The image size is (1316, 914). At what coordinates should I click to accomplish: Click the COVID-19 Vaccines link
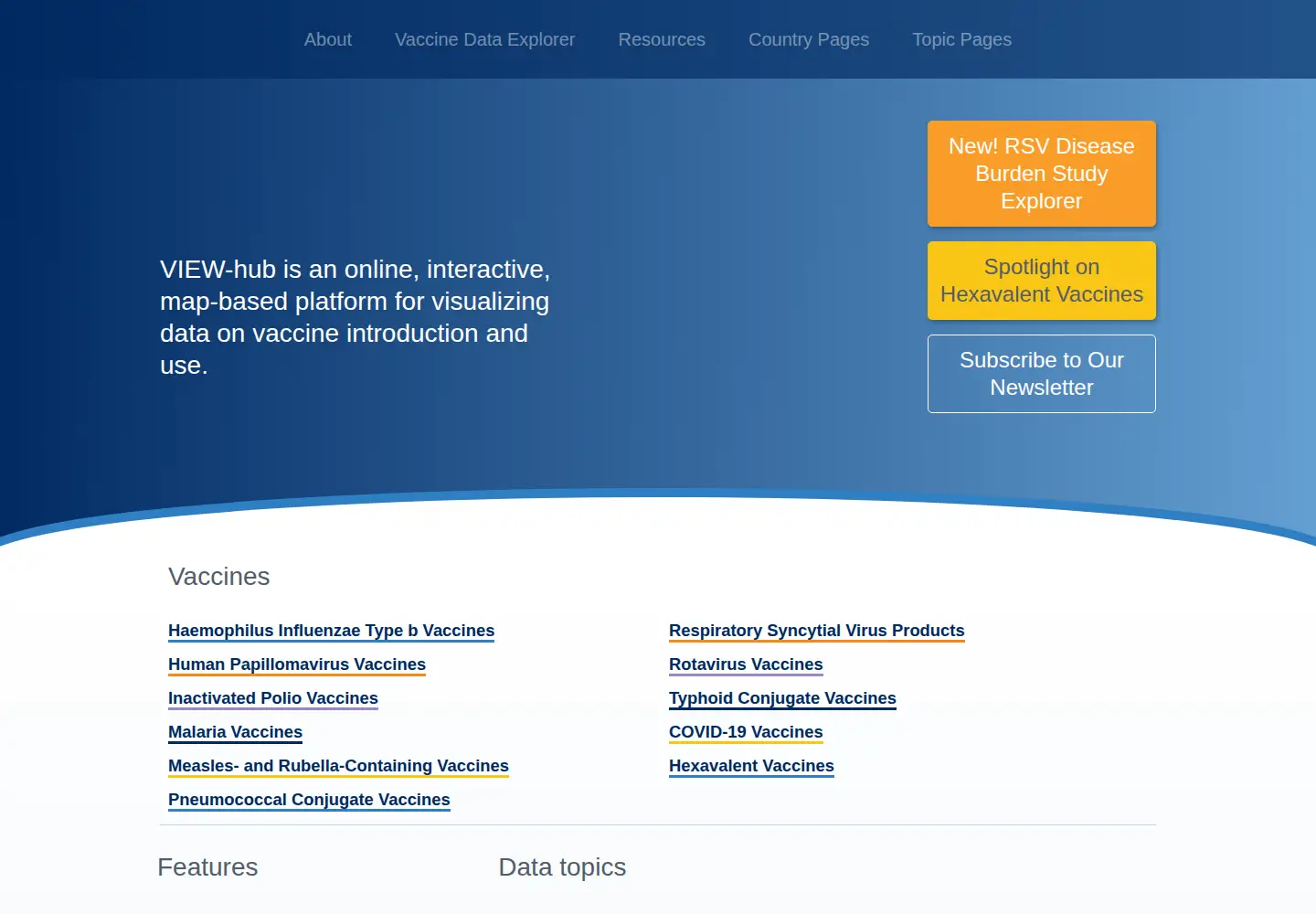pyautogui.click(x=746, y=732)
